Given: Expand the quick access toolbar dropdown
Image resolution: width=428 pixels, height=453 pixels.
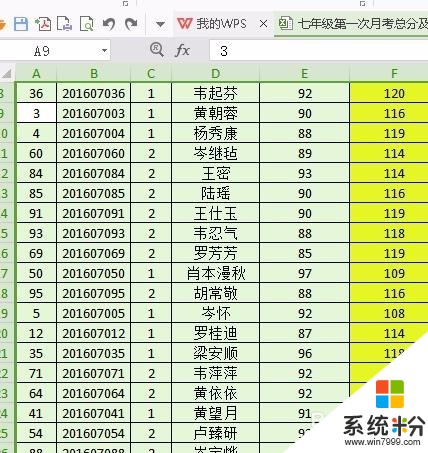Looking at the screenshot, I should [160, 24].
